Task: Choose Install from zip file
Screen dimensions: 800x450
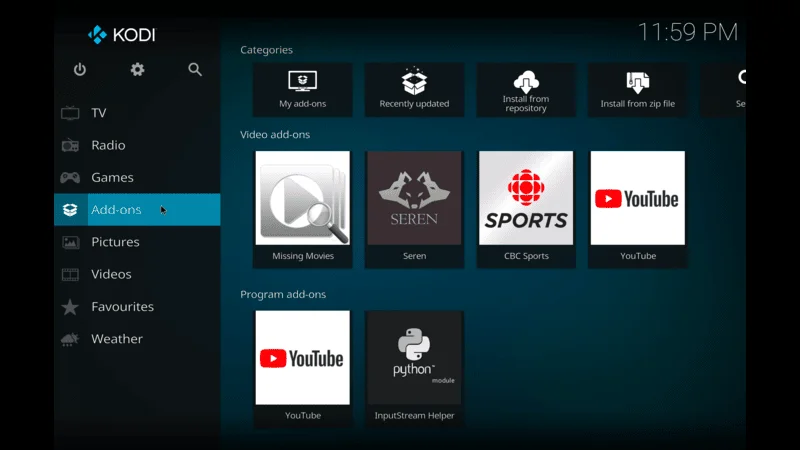Action: tap(638, 90)
